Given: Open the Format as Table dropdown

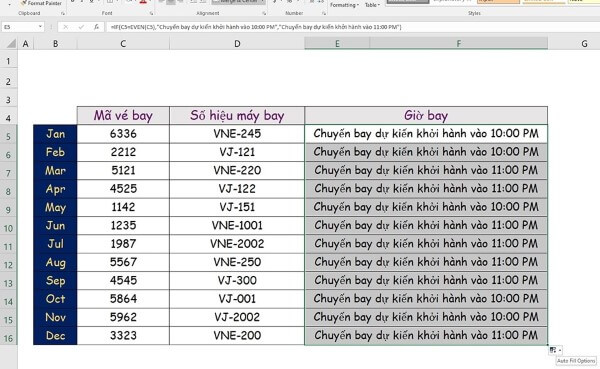Looking at the screenshot, I should [x=372, y=5].
